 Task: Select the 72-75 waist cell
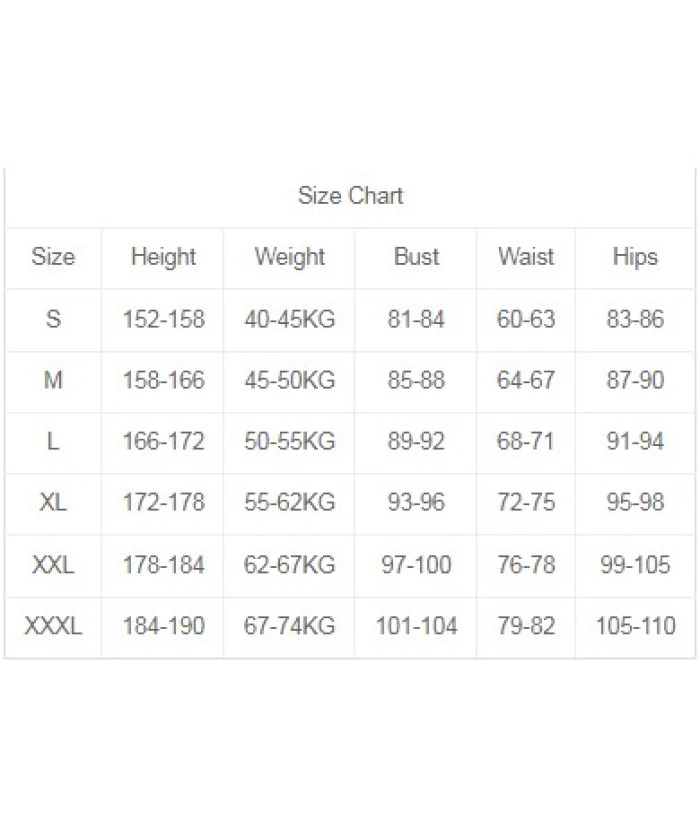coord(526,503)
